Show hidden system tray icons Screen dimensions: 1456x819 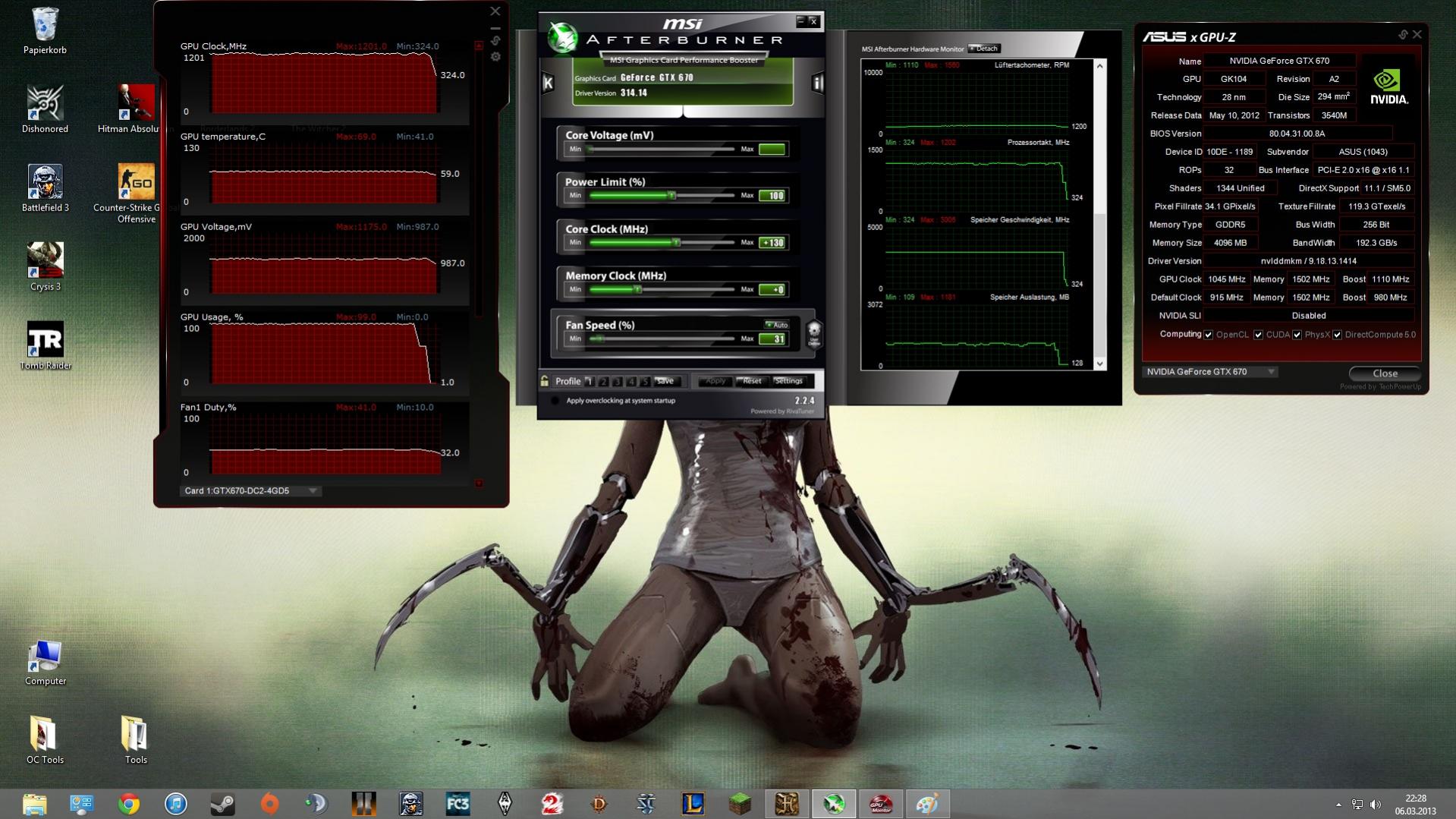click(1338, 805)
